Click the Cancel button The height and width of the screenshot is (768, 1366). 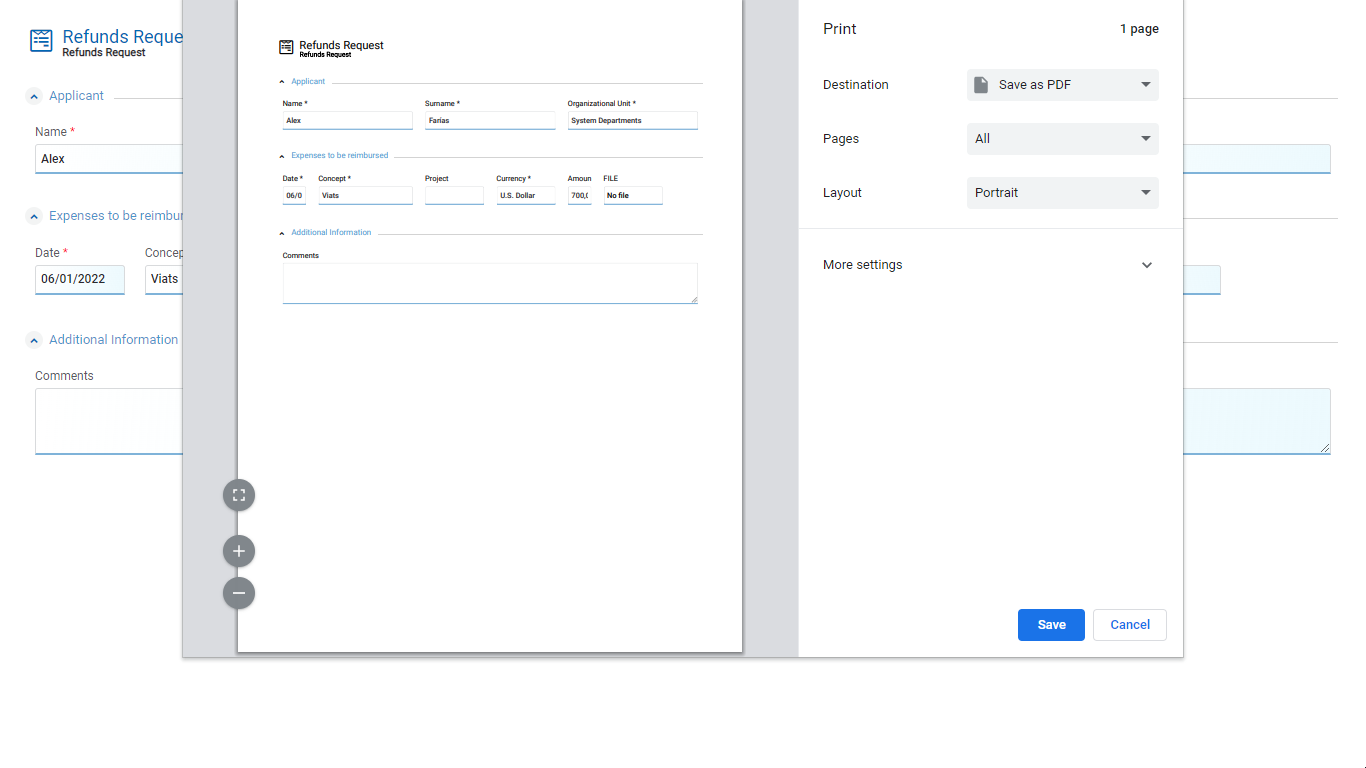[1129, 625]
